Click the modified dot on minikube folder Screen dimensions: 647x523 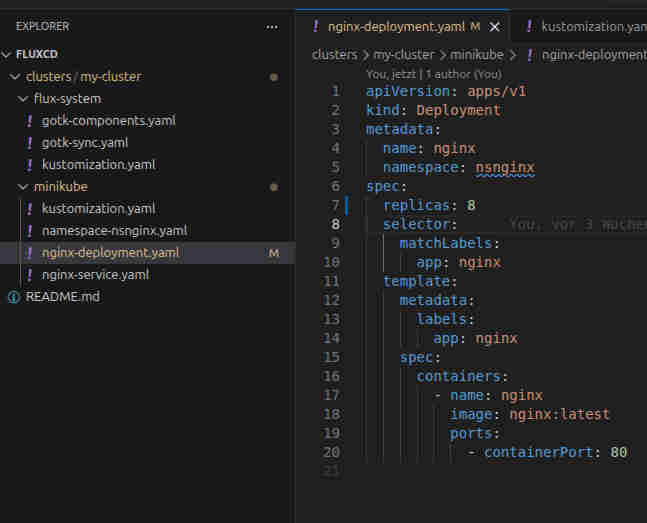click(274, 187)
